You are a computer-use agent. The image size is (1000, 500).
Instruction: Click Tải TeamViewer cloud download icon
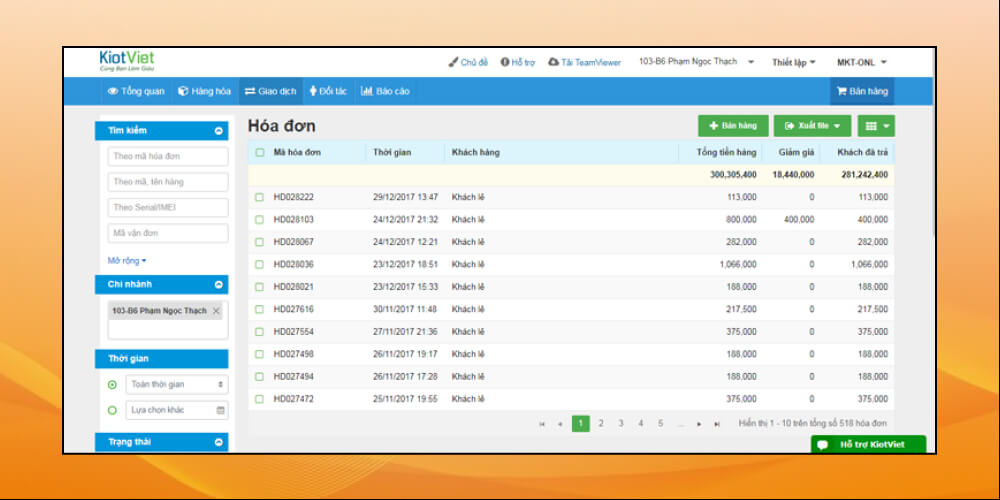[x=554, y=62]
